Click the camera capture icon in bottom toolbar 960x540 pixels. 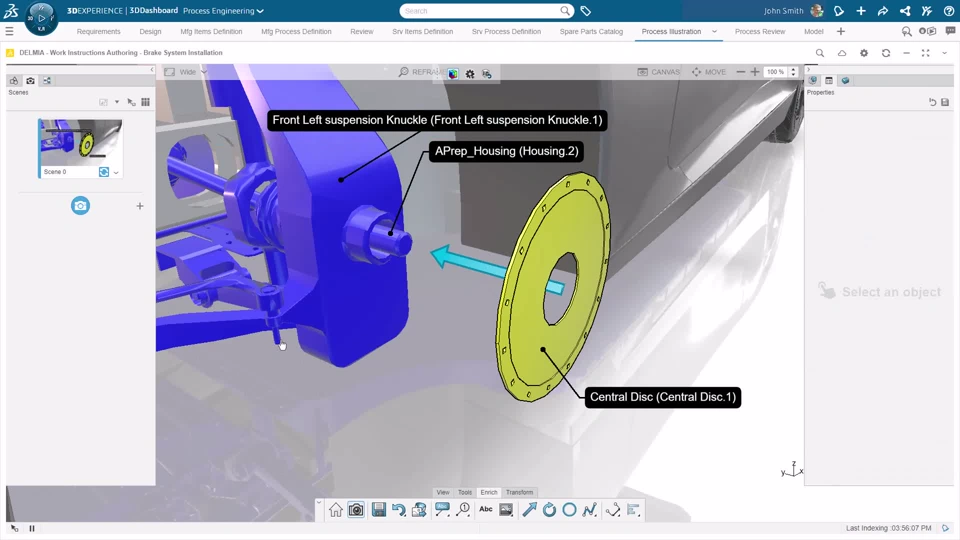(x=356, y=510)
